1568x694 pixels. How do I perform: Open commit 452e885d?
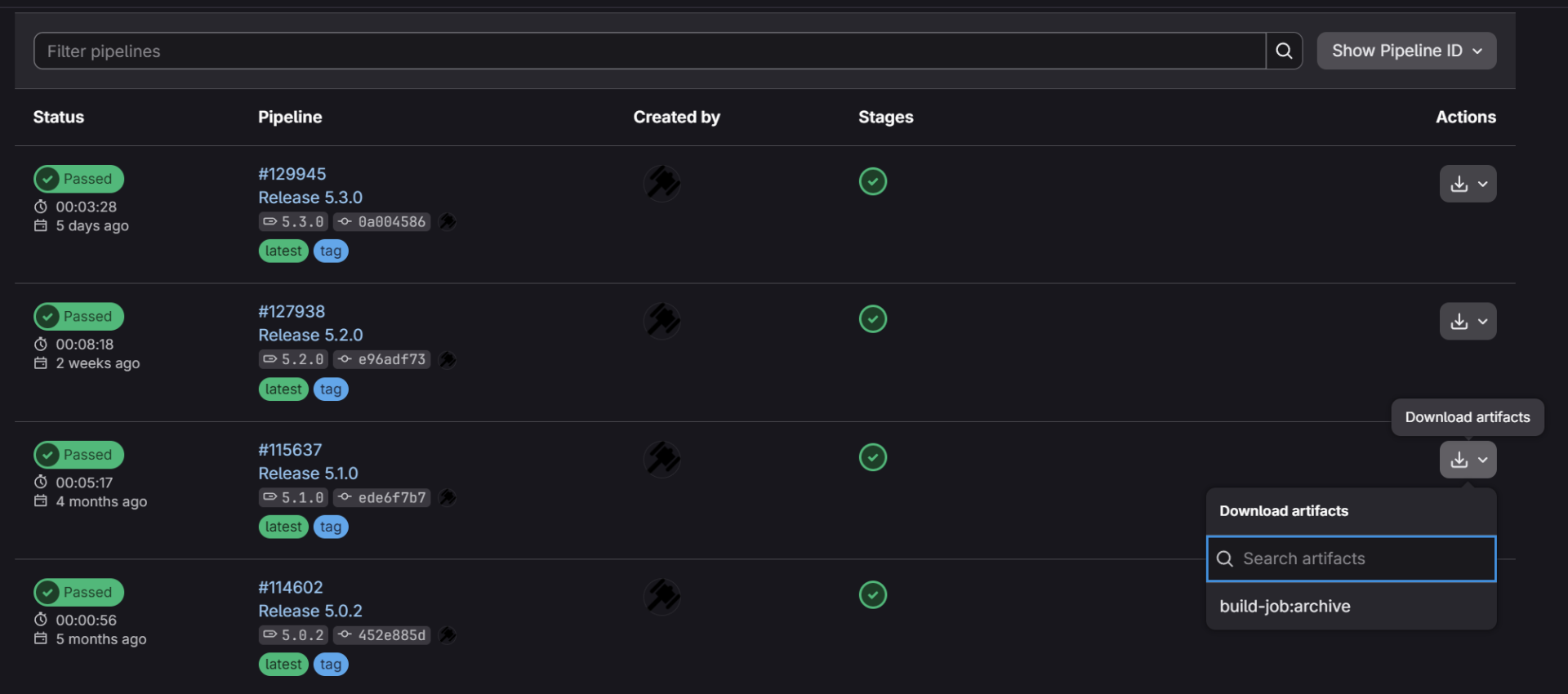(382, 635)
